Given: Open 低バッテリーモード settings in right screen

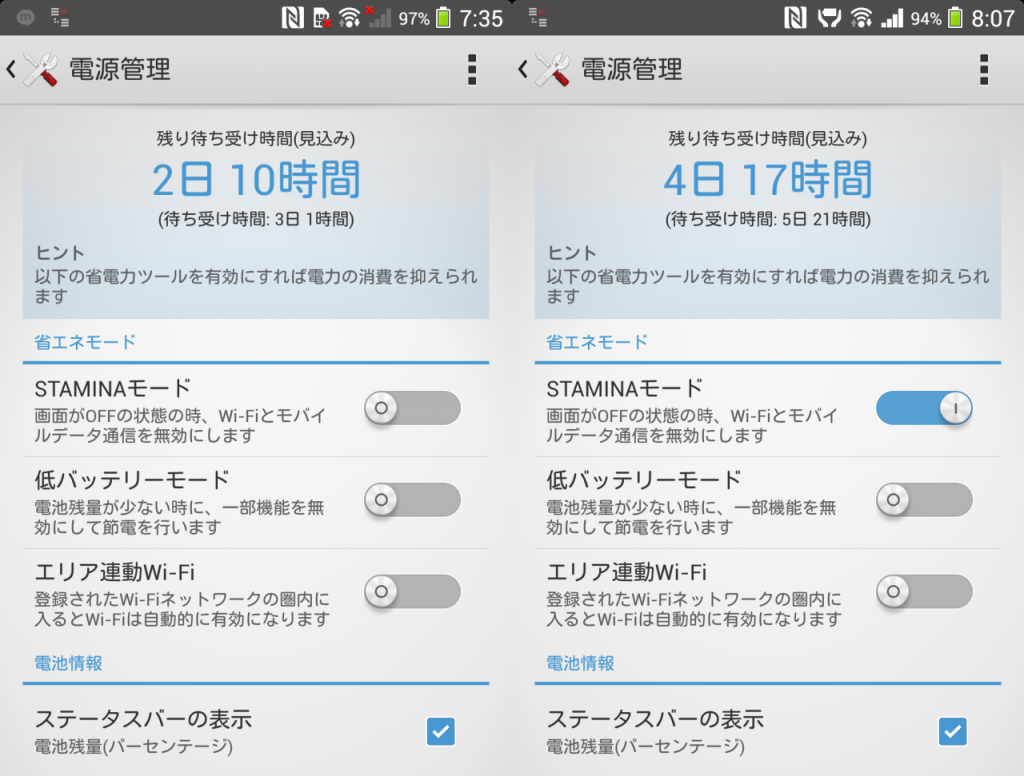Looking at the screenshot, I should tap(692, 502).
